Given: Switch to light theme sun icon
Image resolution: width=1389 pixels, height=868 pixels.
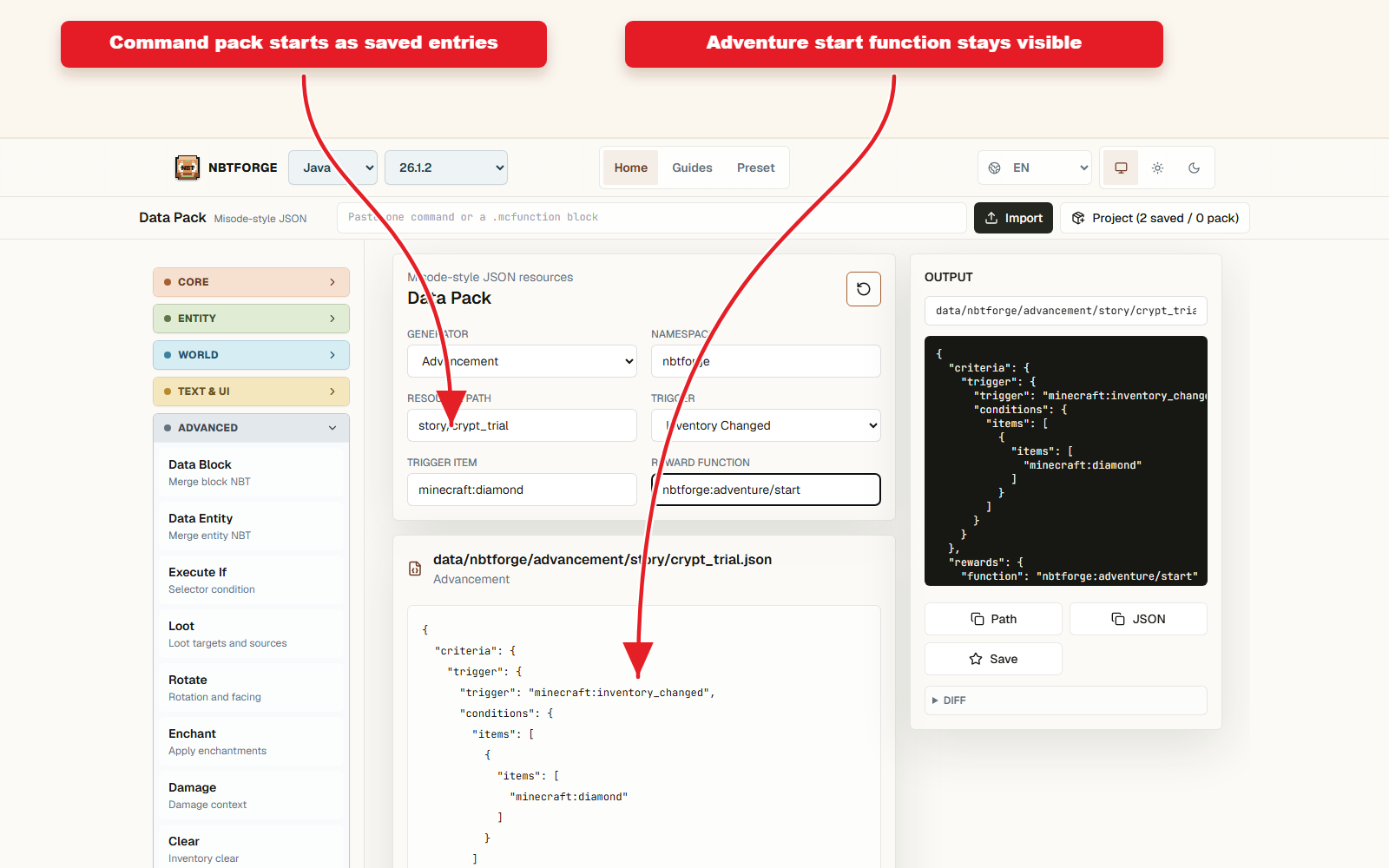Looking at the screenshot, I should pos(1157,168).
